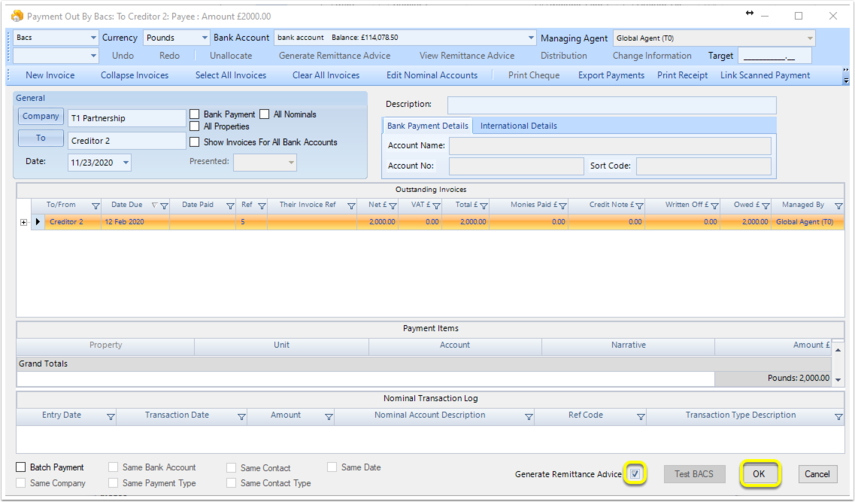Click New Invoice in toolbar
The image size is (855, 502).
pyautogui.click(x=50, y=75)
